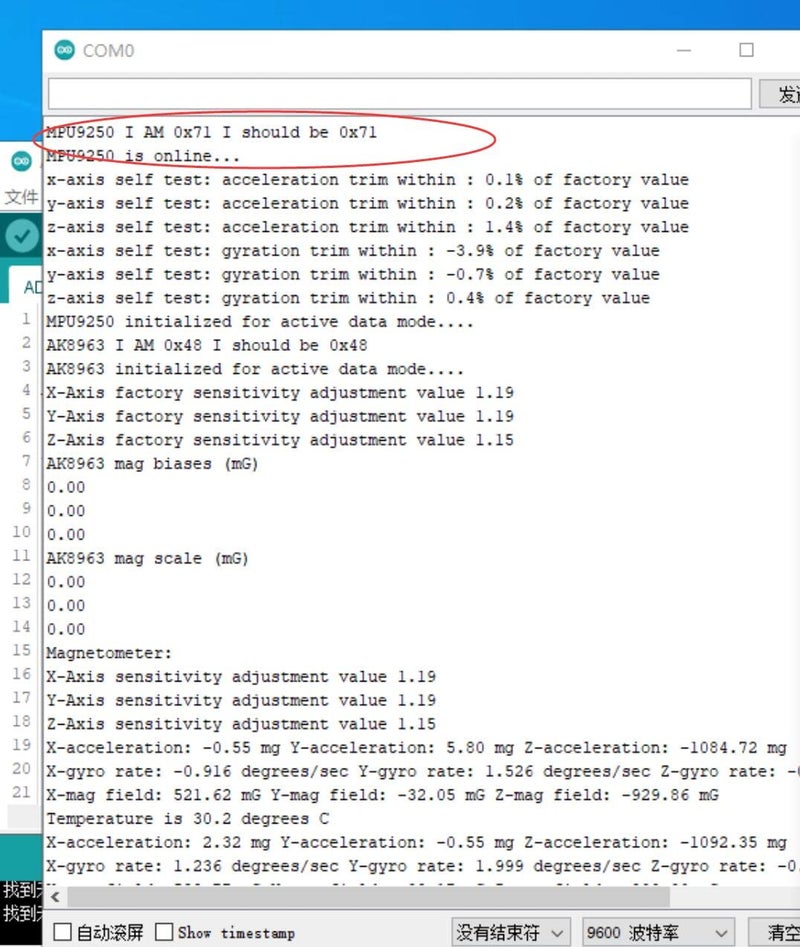Open the 9600 波特率 baud rate dropdown
This screenshot has width=800, height=947.
(658, 932)
